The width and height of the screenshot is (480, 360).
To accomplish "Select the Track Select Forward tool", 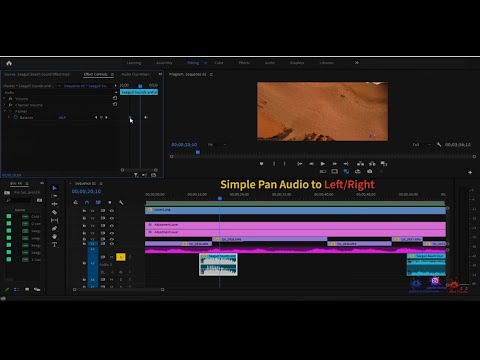I will (x=55, y=196).
